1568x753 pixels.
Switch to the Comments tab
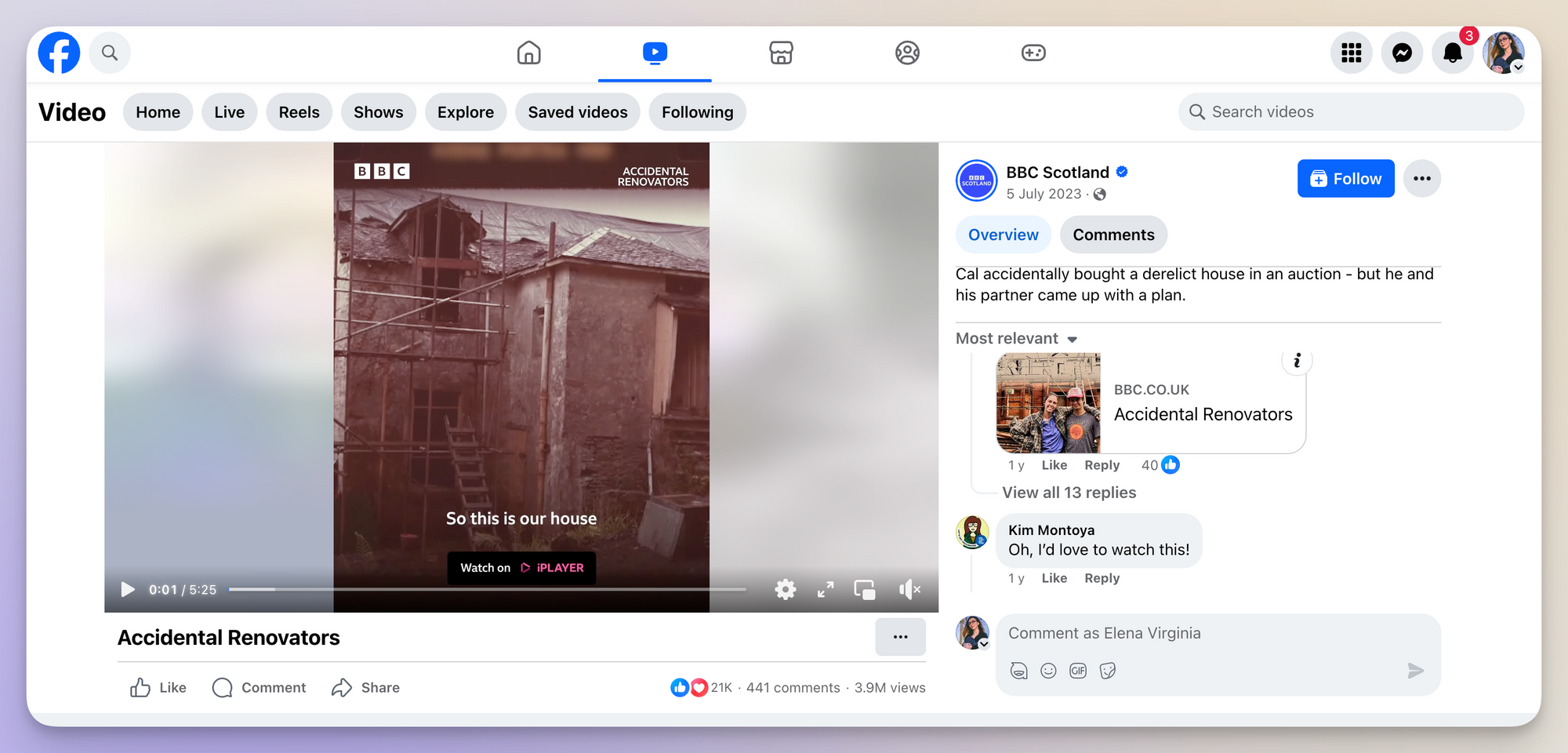(x=1113, y=235)
